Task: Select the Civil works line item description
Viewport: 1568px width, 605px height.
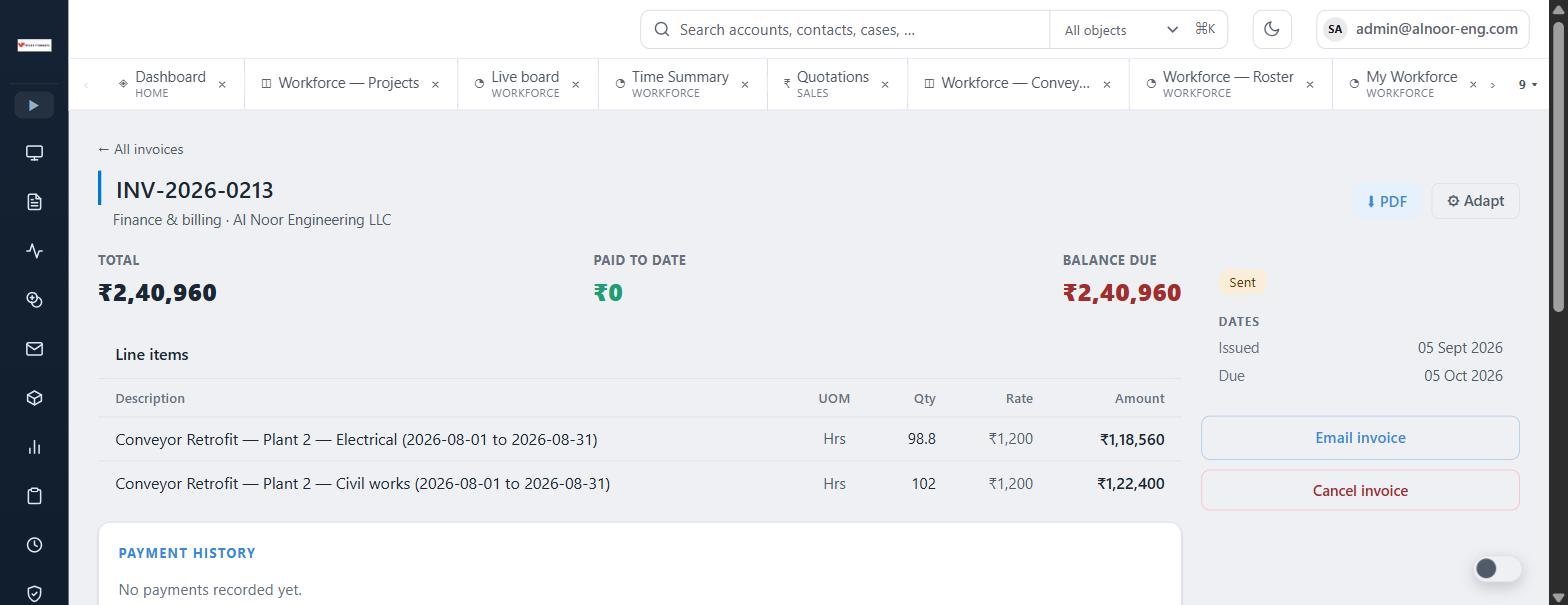Action: click(x=362, y=484)
